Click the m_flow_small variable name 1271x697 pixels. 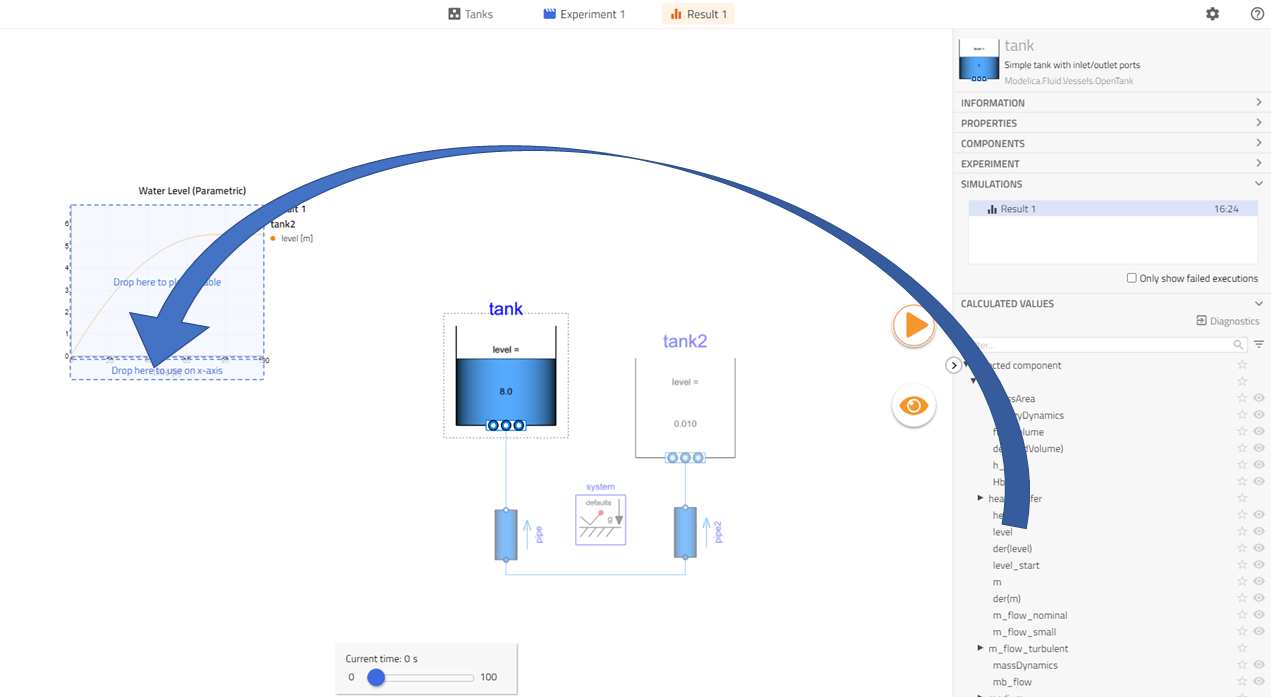click(x=1024, y=632)
